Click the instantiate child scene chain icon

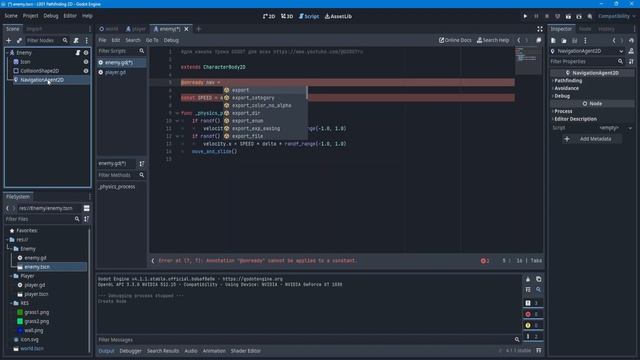(19, 40)
